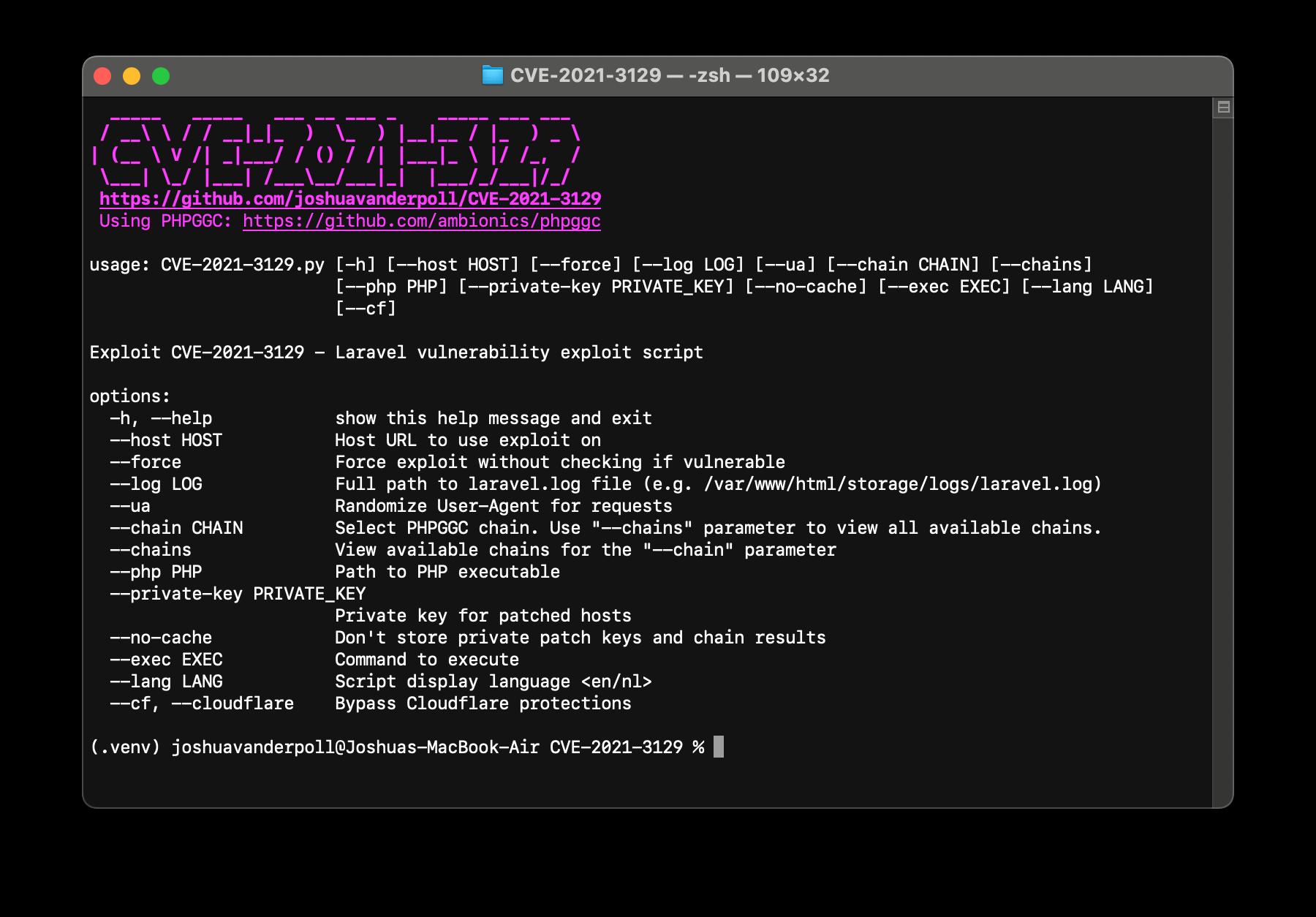Click the '--host HOST' option text
This screenshot has height=917, width=1316.
[x=166, y=440]
